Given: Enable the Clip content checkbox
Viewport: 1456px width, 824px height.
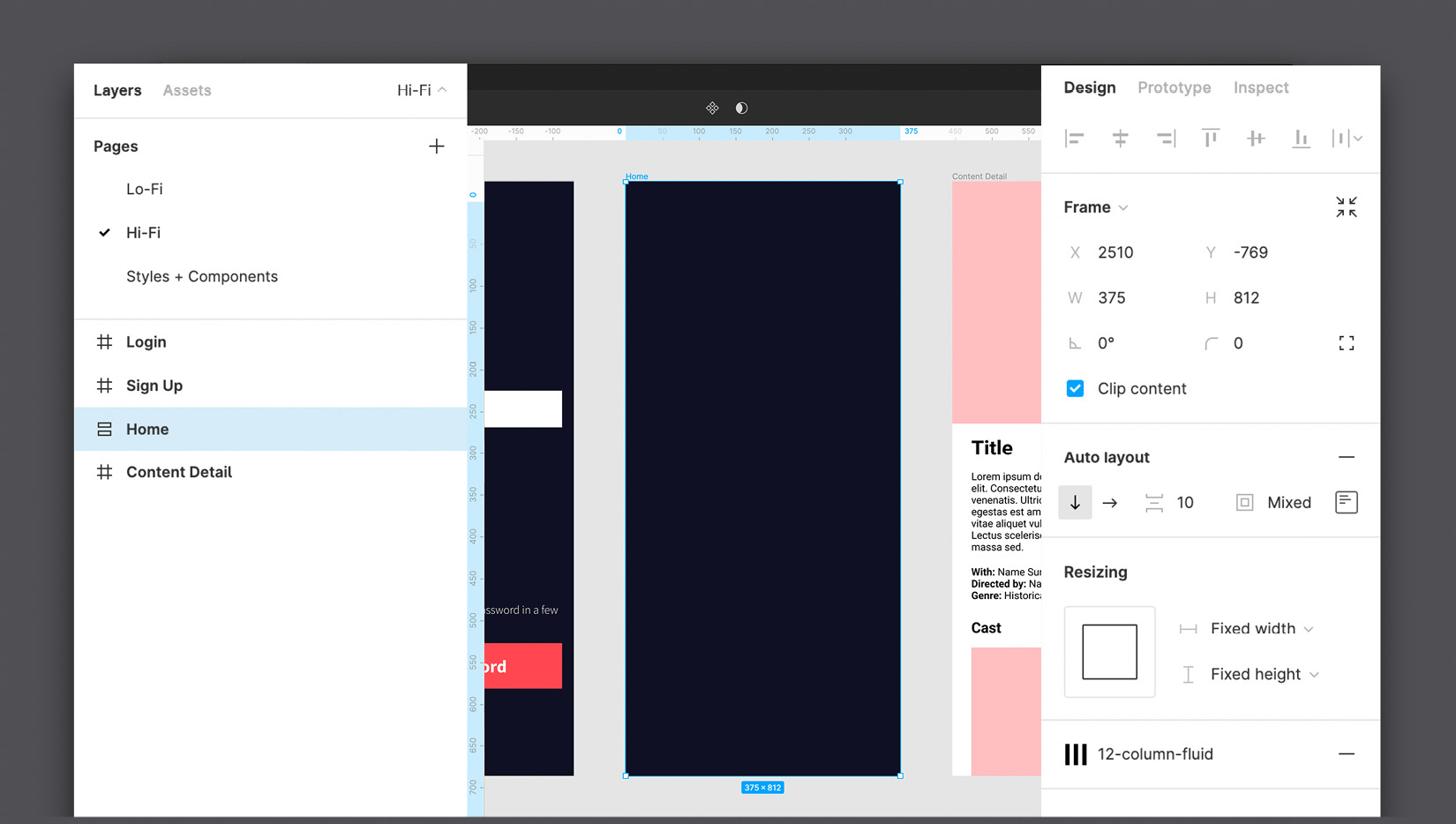Looking at the screenshot, I should [1075, 388].
